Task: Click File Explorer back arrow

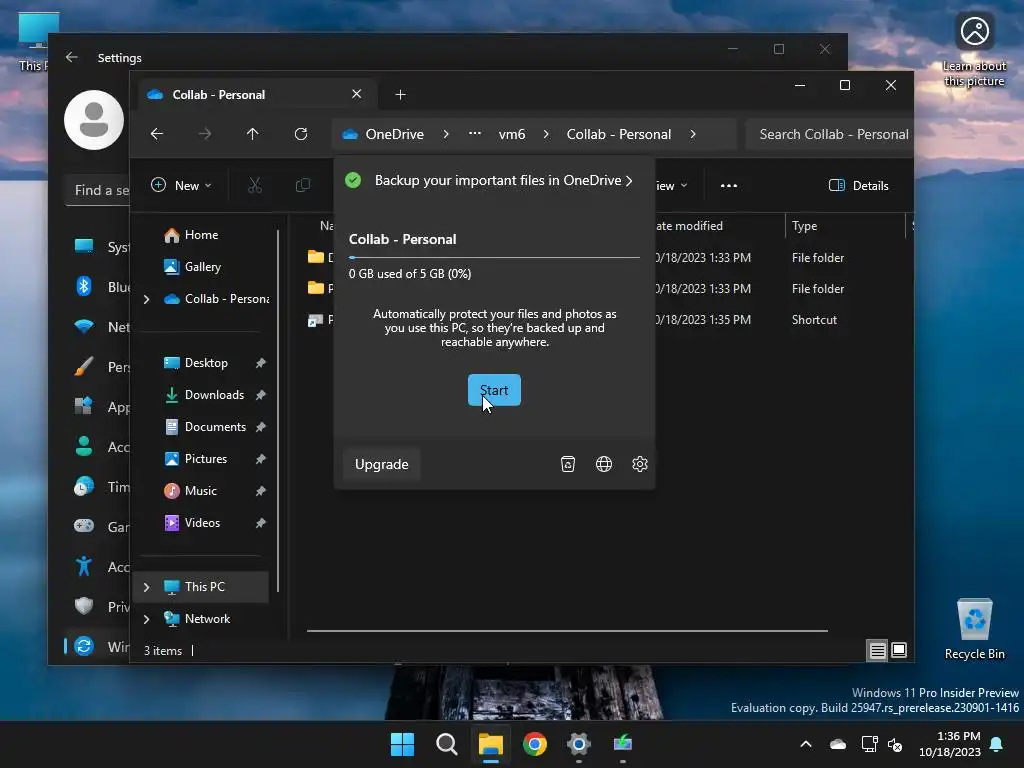Action: 157,134
